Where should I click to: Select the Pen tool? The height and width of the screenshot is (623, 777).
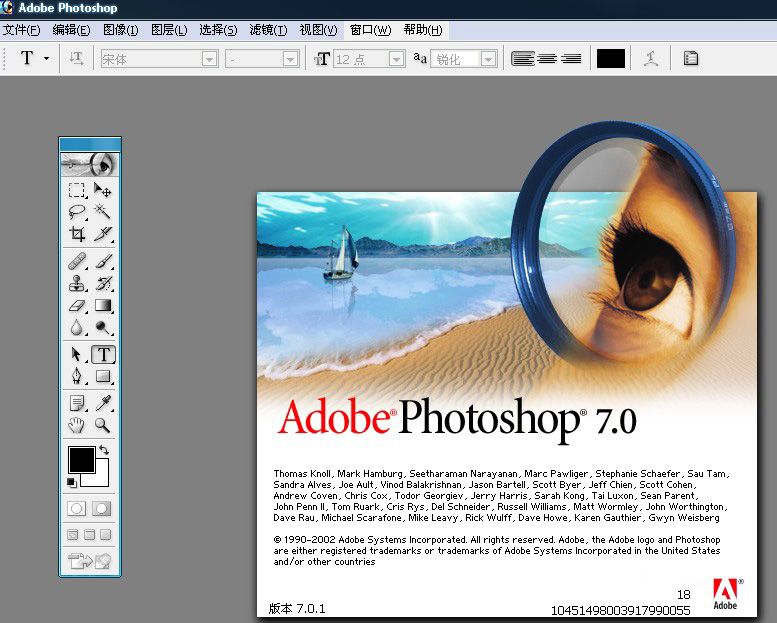(76, 376)
